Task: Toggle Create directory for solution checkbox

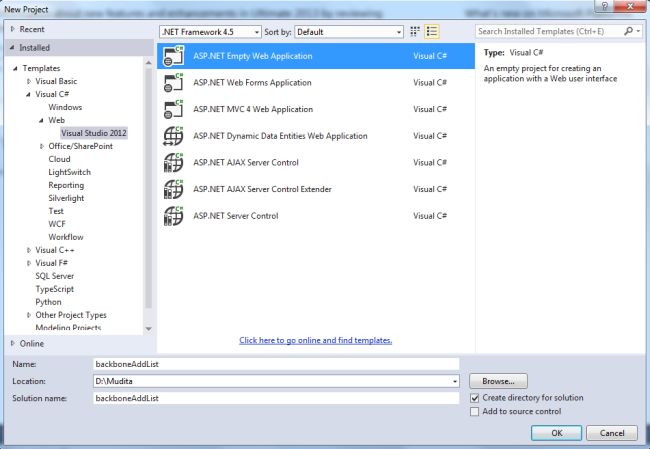Action: click(x=475, y=398)
